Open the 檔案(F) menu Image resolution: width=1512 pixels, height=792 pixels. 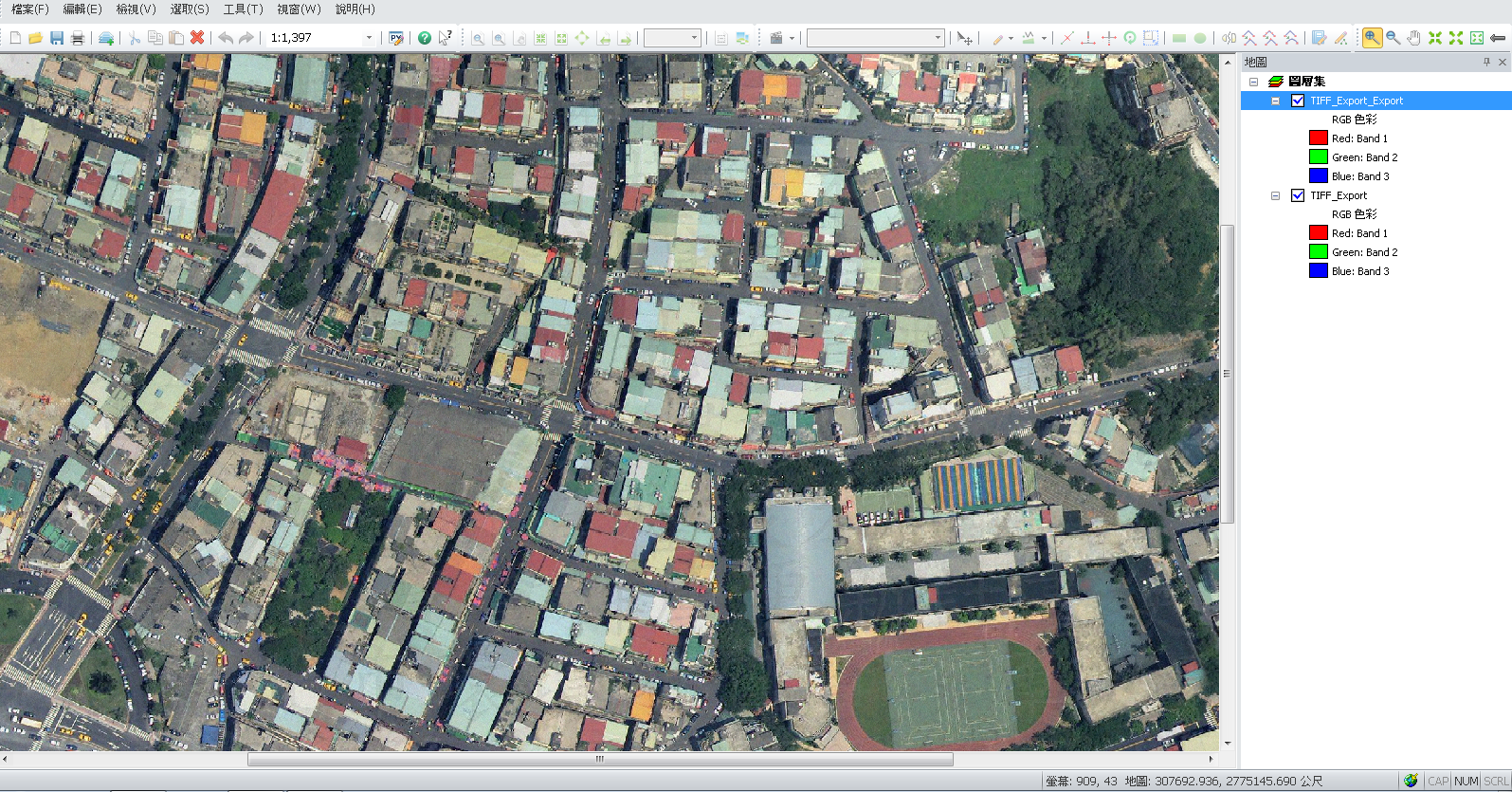pyautogui.click(x=29, y=9)
